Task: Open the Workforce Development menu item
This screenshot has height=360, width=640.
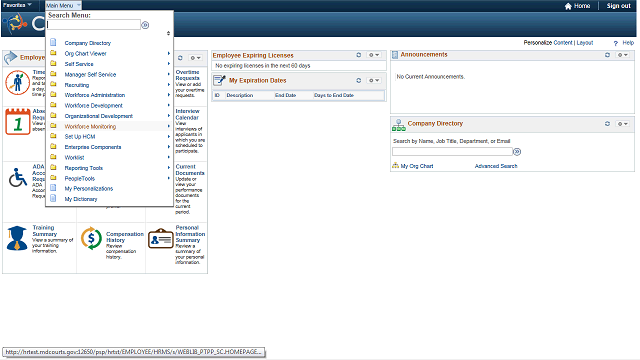Action: pos(93,106)
